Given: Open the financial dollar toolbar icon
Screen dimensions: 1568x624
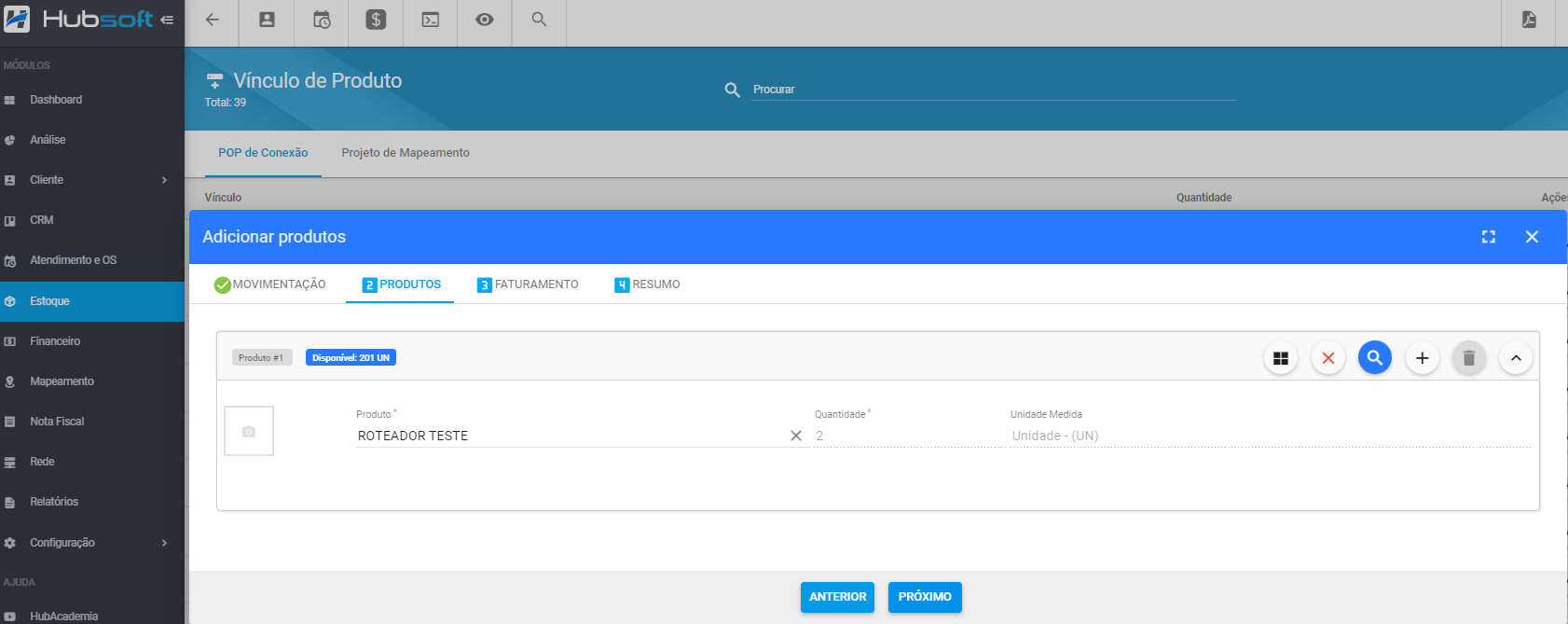Looking at the screenshot, I should click(376, 20).
